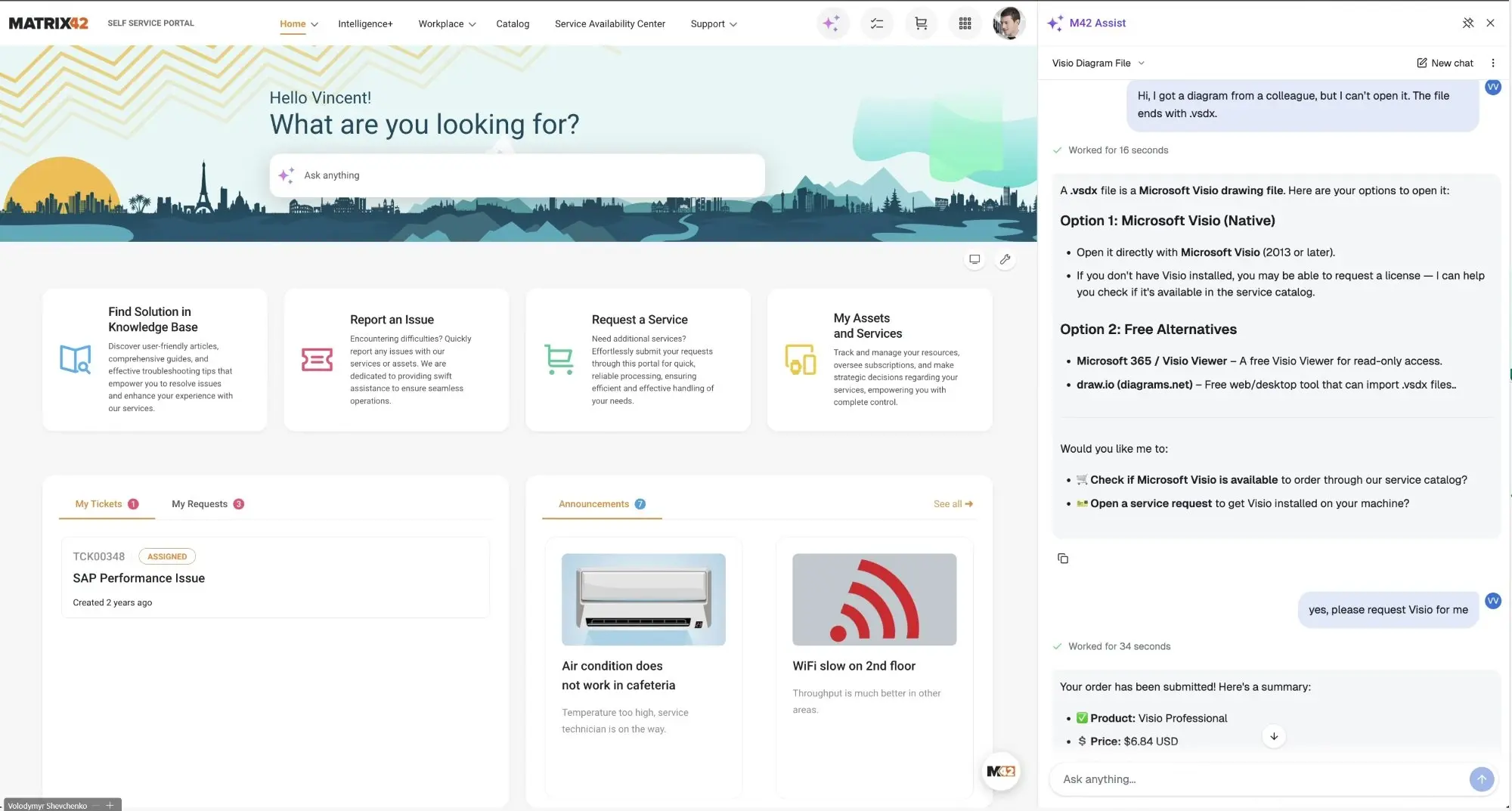Unpin the M42 Assist panel
The image size is (1512, 811).
coord(1467,23)
